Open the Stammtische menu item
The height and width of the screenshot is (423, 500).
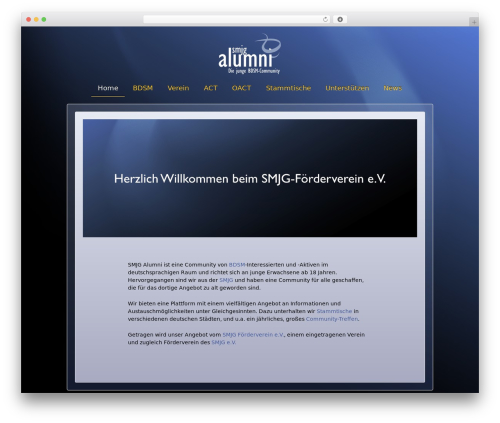pos(288,88)
